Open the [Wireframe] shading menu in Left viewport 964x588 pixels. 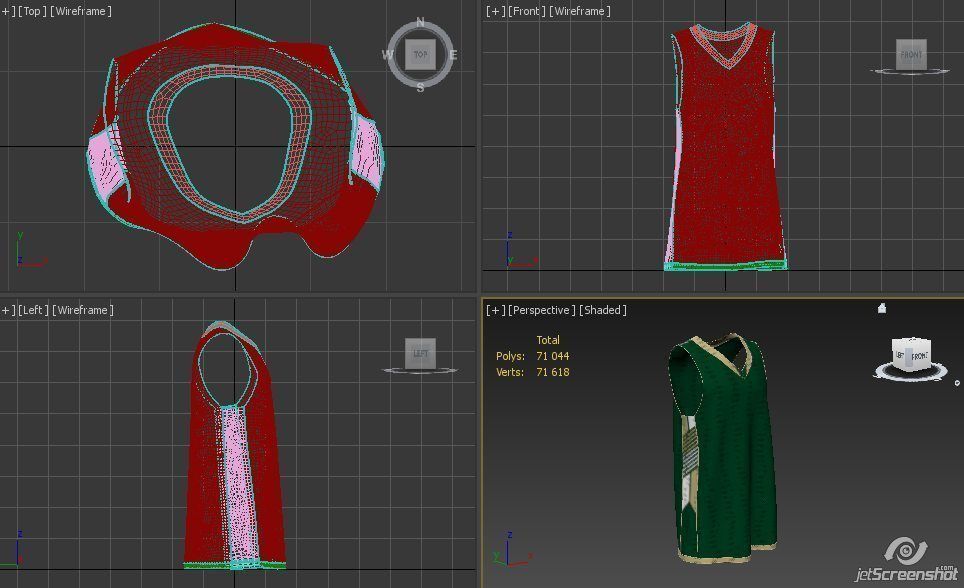[x=83, y=310]
